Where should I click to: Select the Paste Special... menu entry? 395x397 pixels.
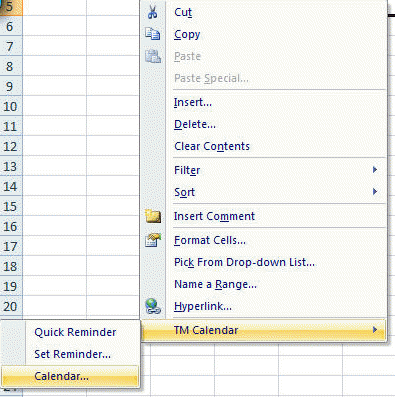tap(211, 78)
